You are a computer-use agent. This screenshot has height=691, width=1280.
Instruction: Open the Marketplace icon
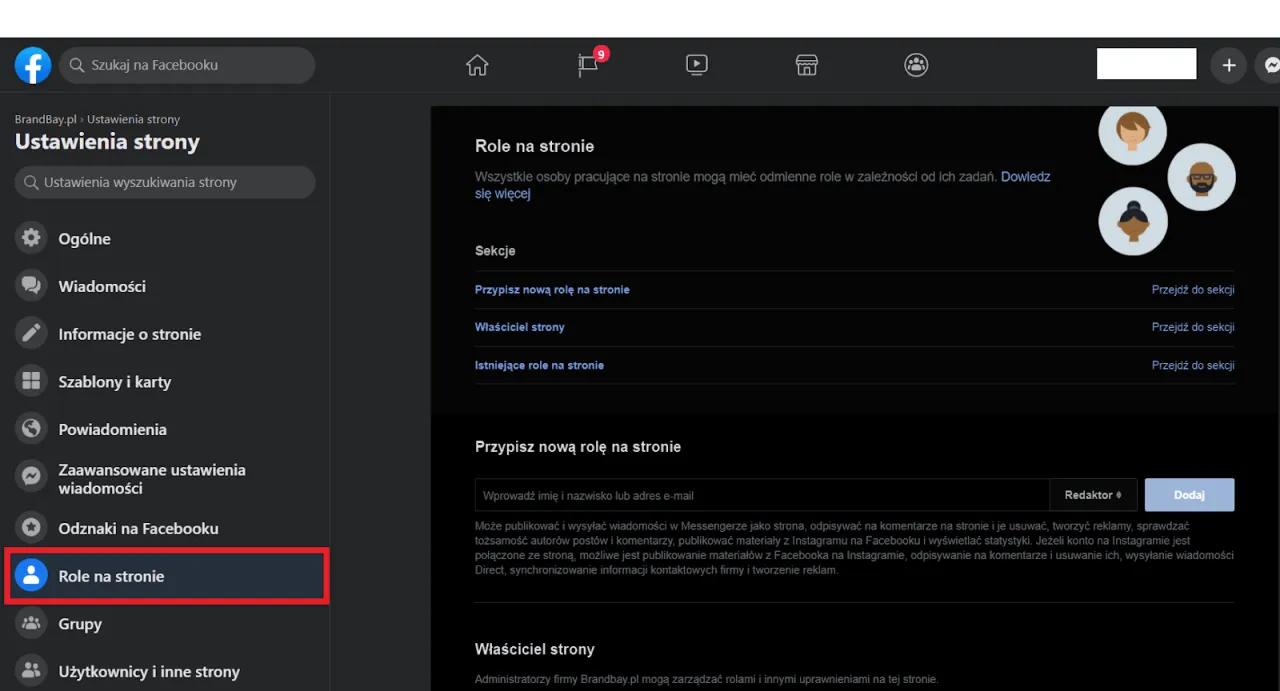(806, 66)
